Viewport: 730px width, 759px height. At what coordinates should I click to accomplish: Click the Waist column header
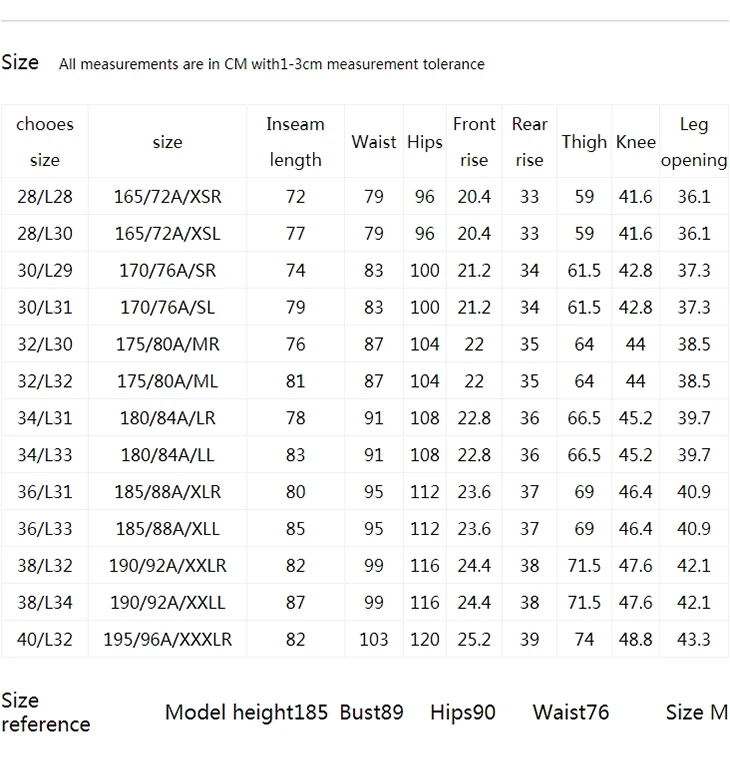(374, 142)
